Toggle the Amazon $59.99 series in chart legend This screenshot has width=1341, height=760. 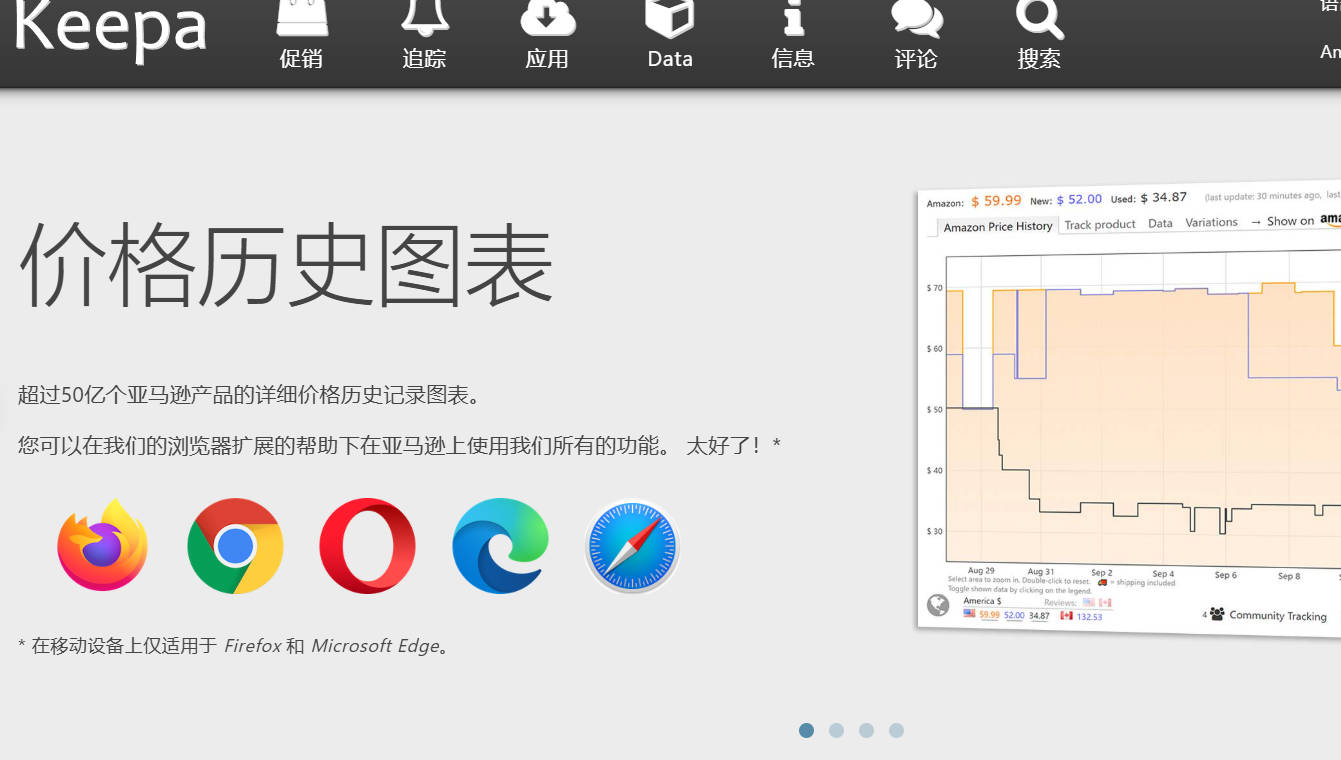coord(990,616)
